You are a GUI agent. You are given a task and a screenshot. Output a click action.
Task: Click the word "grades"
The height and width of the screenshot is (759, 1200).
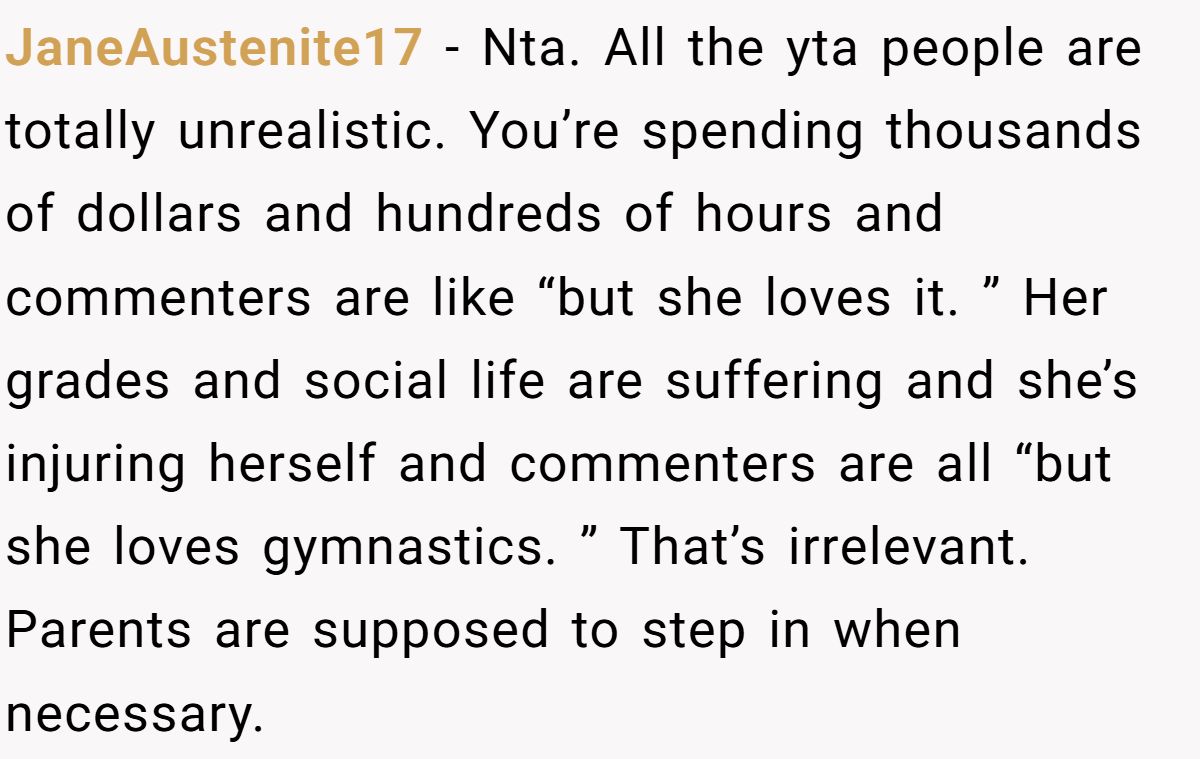pyautogui.click(x=88, y=382)
